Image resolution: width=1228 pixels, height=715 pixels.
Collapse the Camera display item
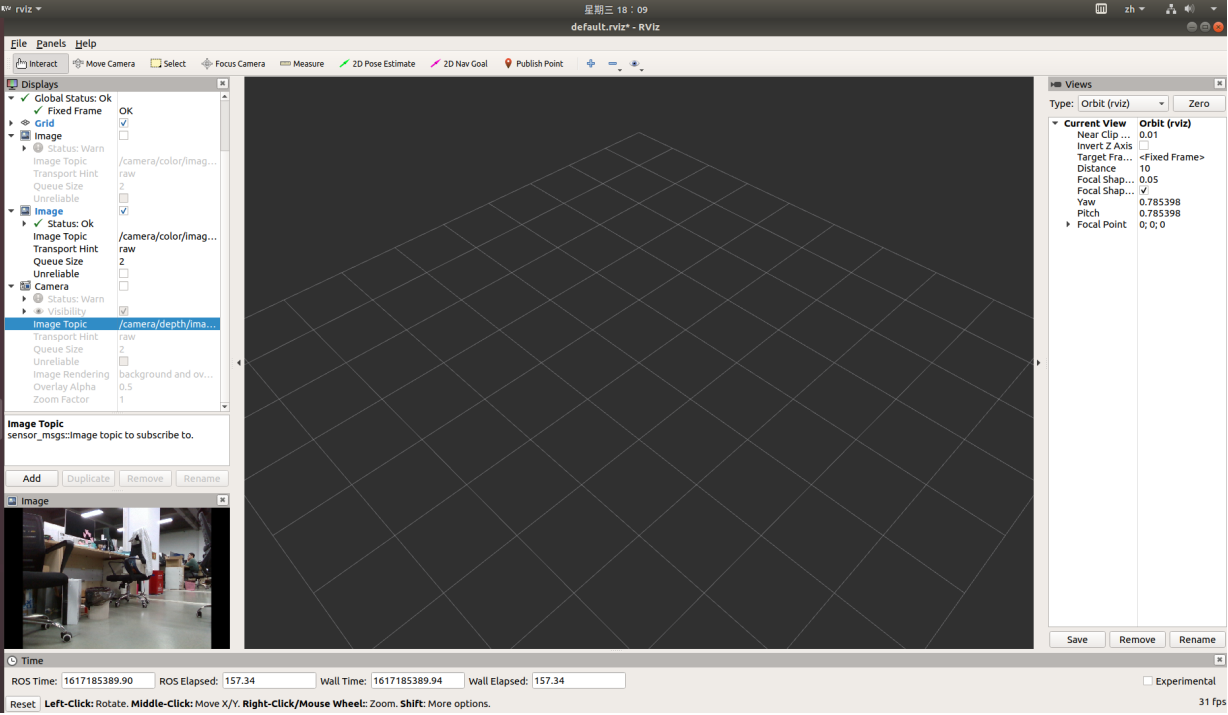point(11,287)
